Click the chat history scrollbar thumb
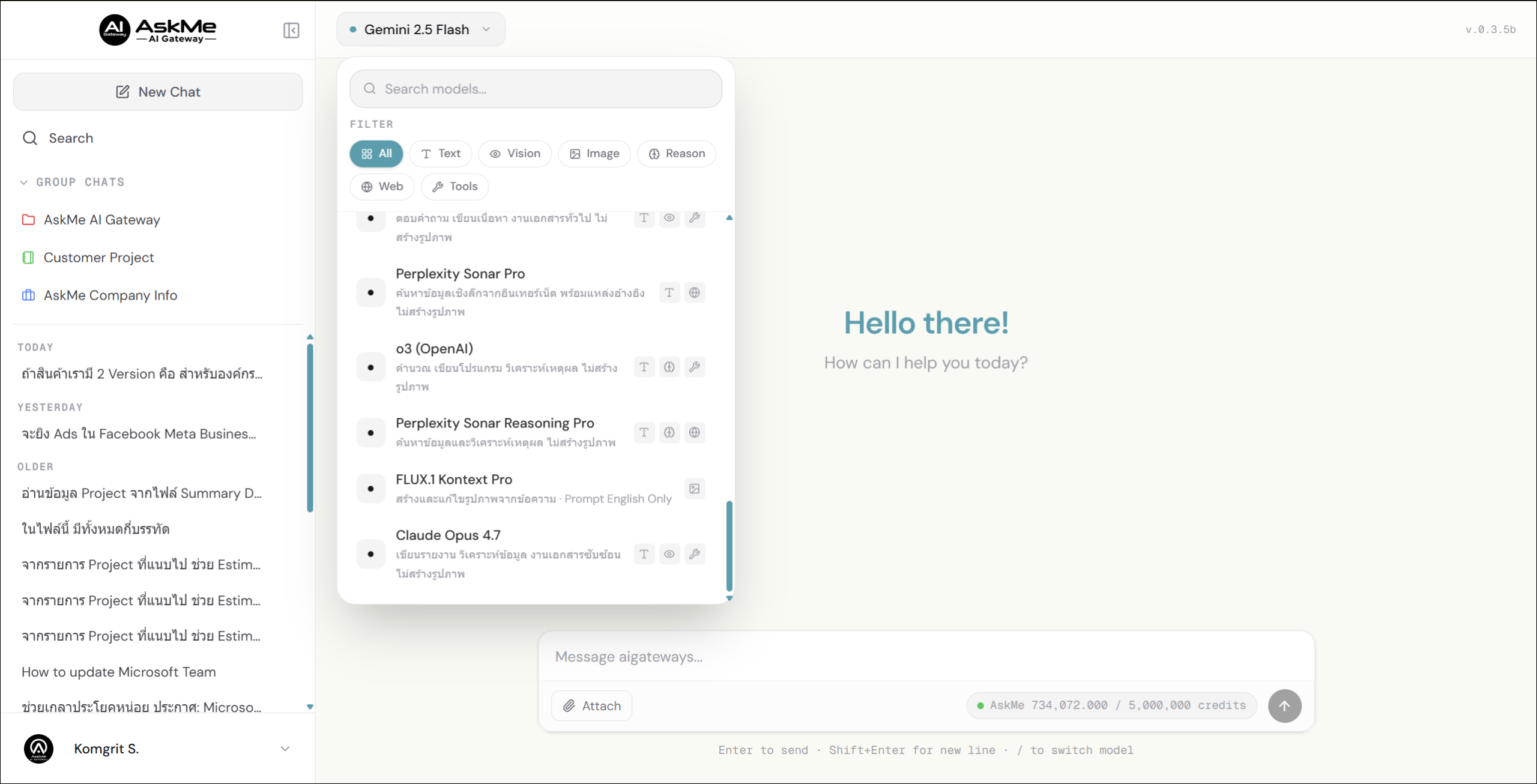 point(310,427)
